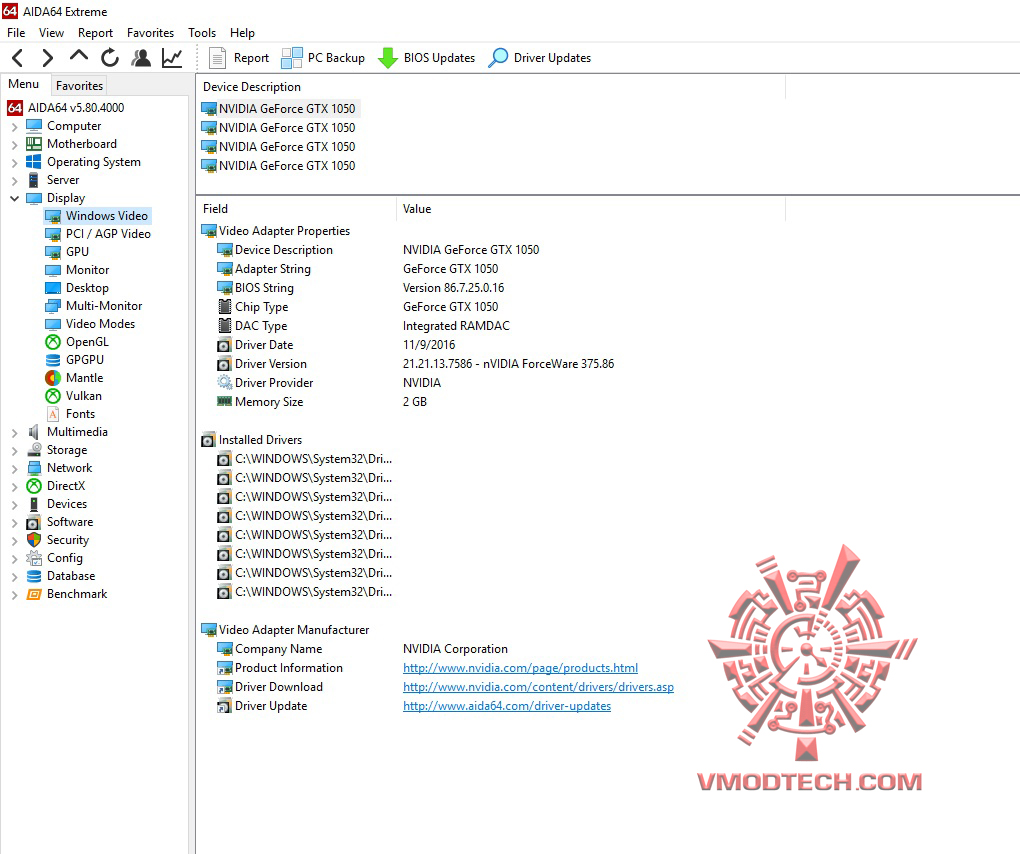Image resolution: width=1020 pixels, height=854 pixels.
Task: Expand the Multimedia tree node
Action: [x=14, y=432]
